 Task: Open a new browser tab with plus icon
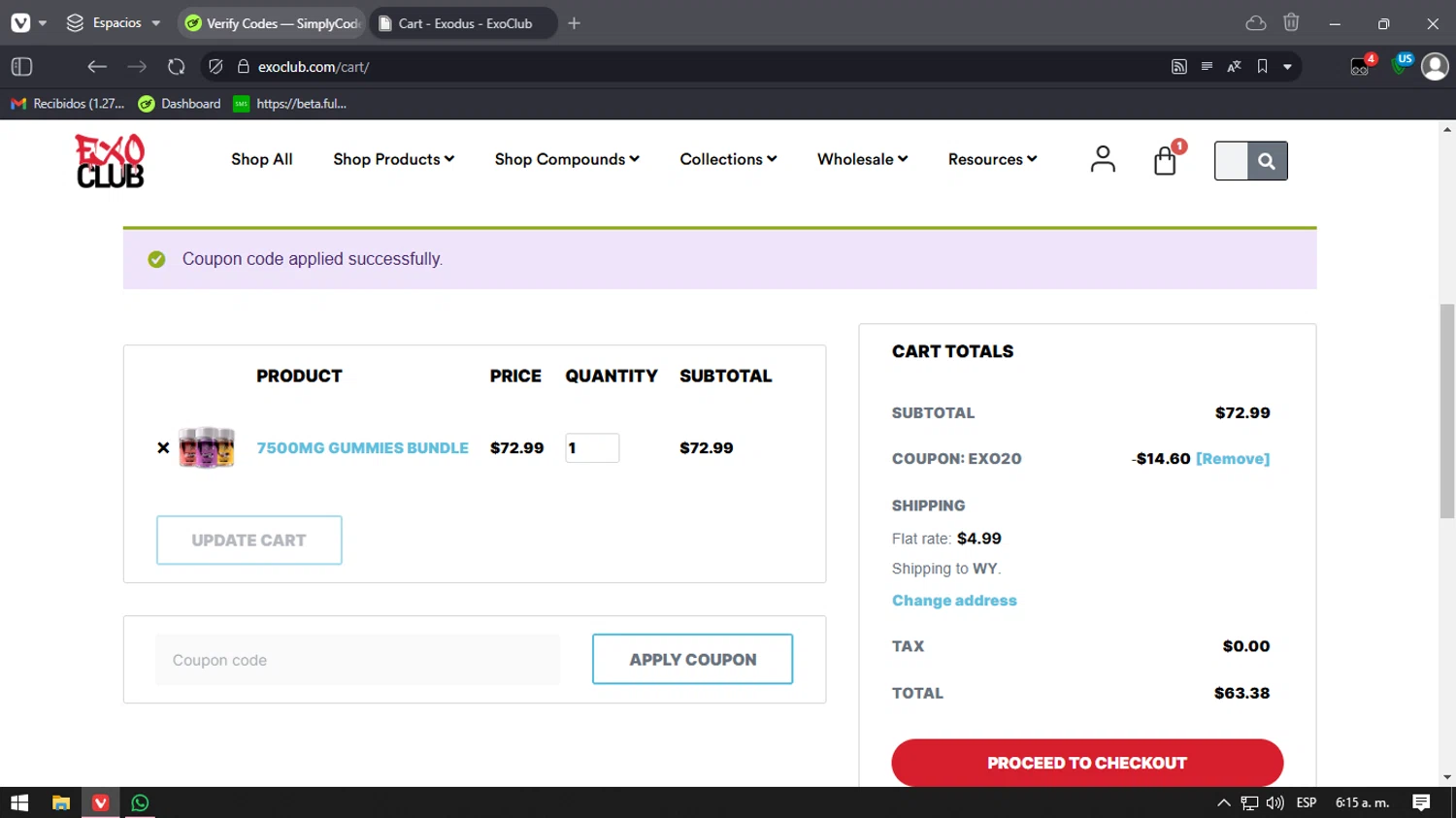click(x=575, y=23)
